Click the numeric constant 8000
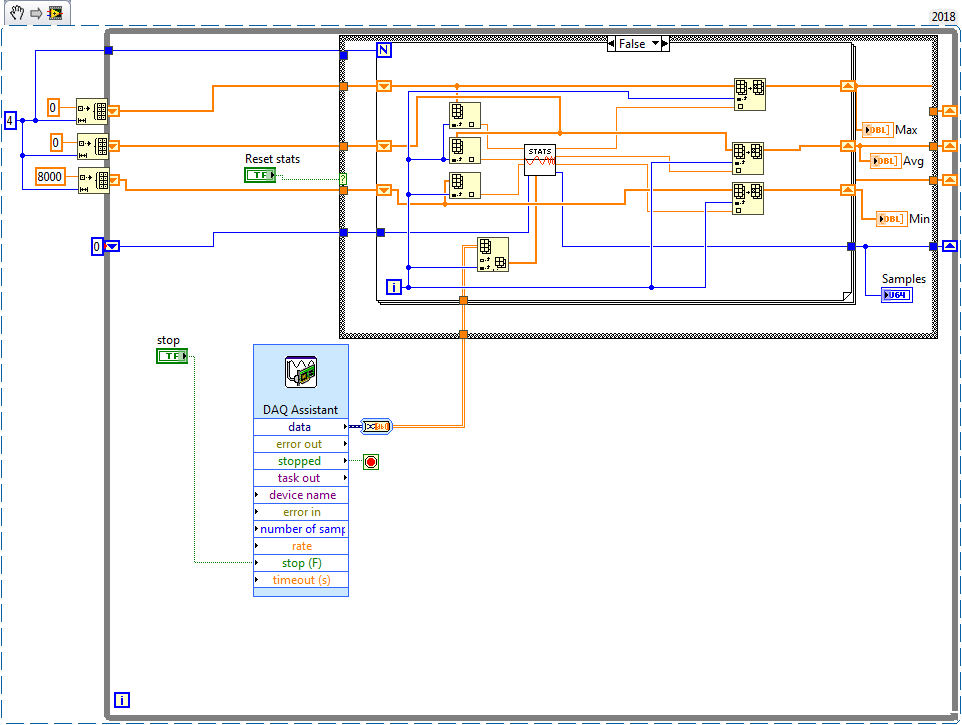962x725 pixels. [50, 177]
